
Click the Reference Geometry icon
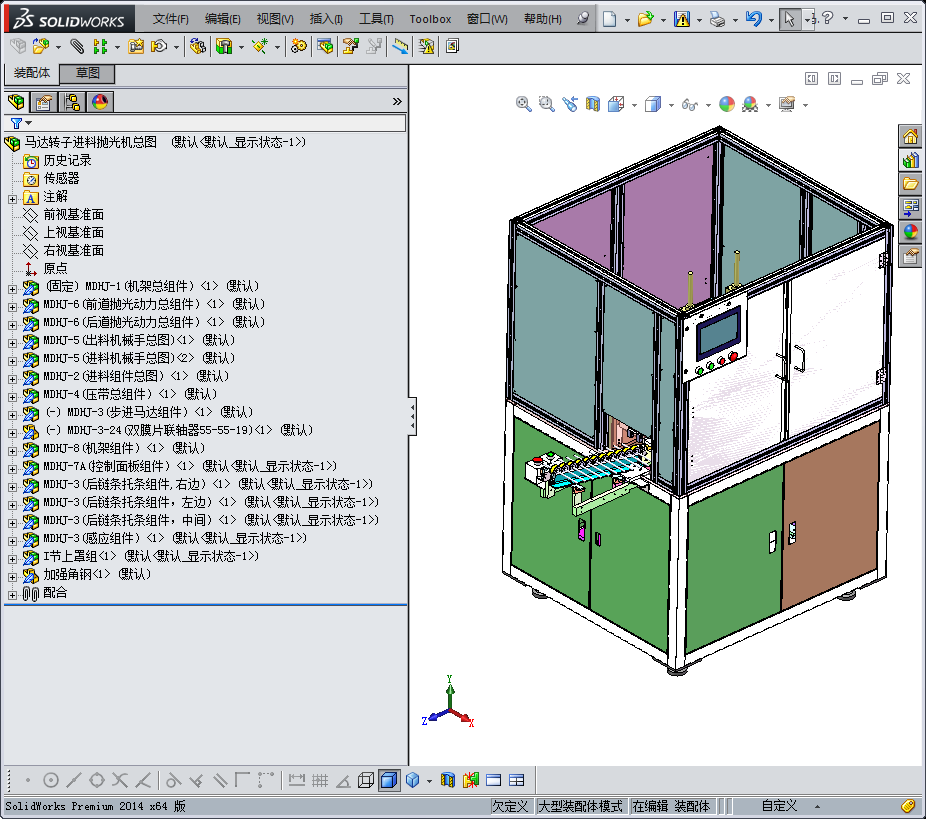(x=260, y=46)
